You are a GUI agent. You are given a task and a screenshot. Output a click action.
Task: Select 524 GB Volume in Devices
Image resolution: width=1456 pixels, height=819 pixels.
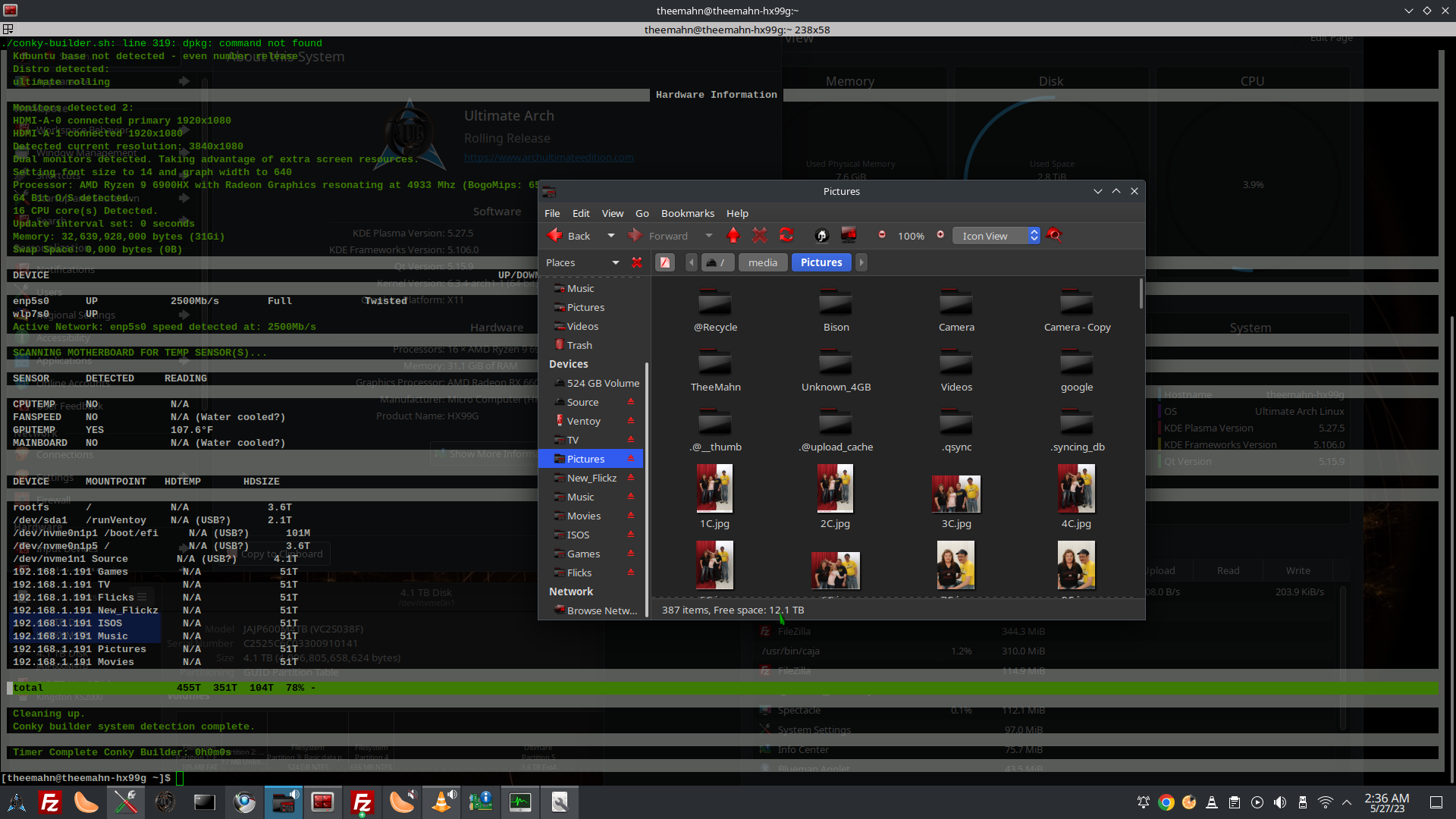pos(596,383)
